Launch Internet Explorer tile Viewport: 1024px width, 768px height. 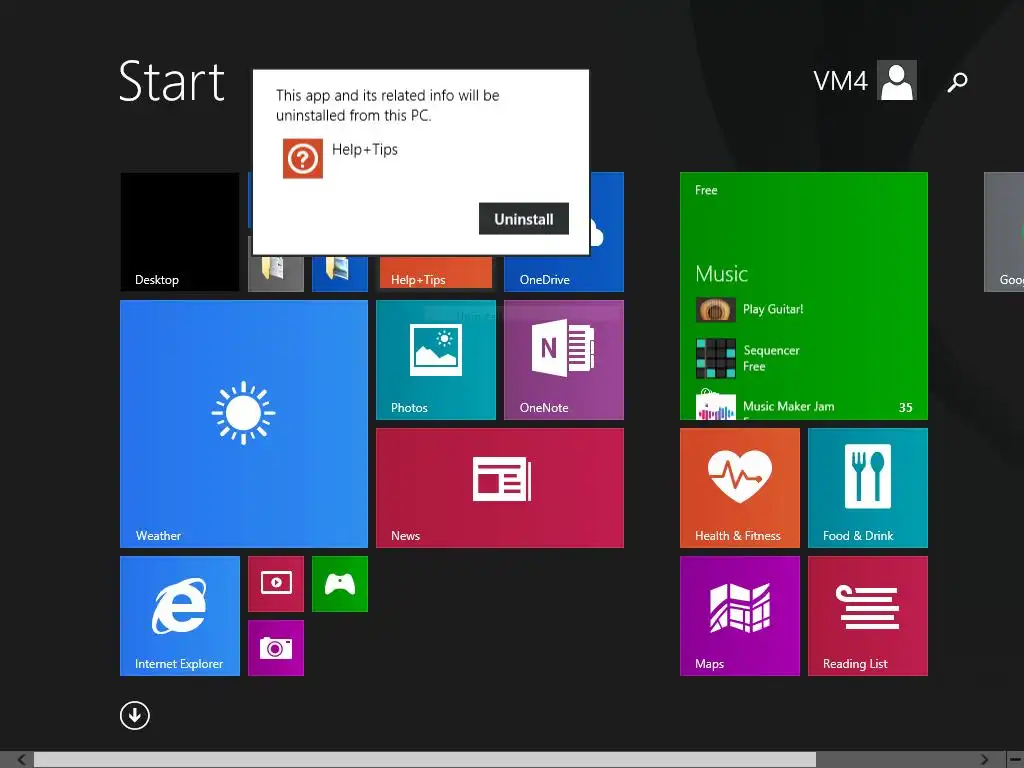click(x=180, y=616)
